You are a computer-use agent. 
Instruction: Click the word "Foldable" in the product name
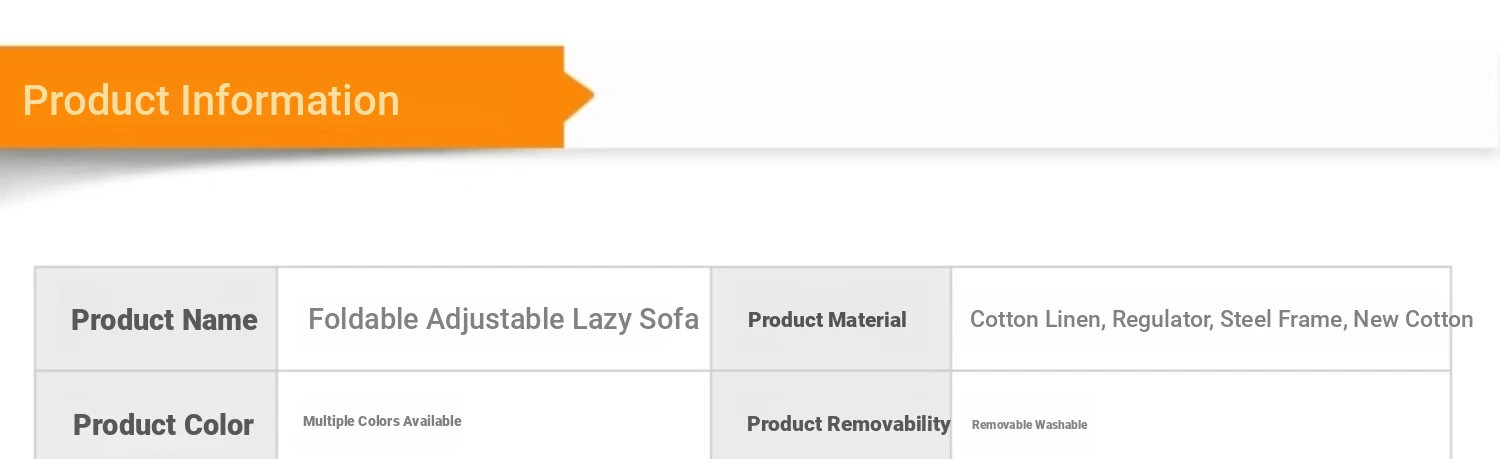coord(362,320)
